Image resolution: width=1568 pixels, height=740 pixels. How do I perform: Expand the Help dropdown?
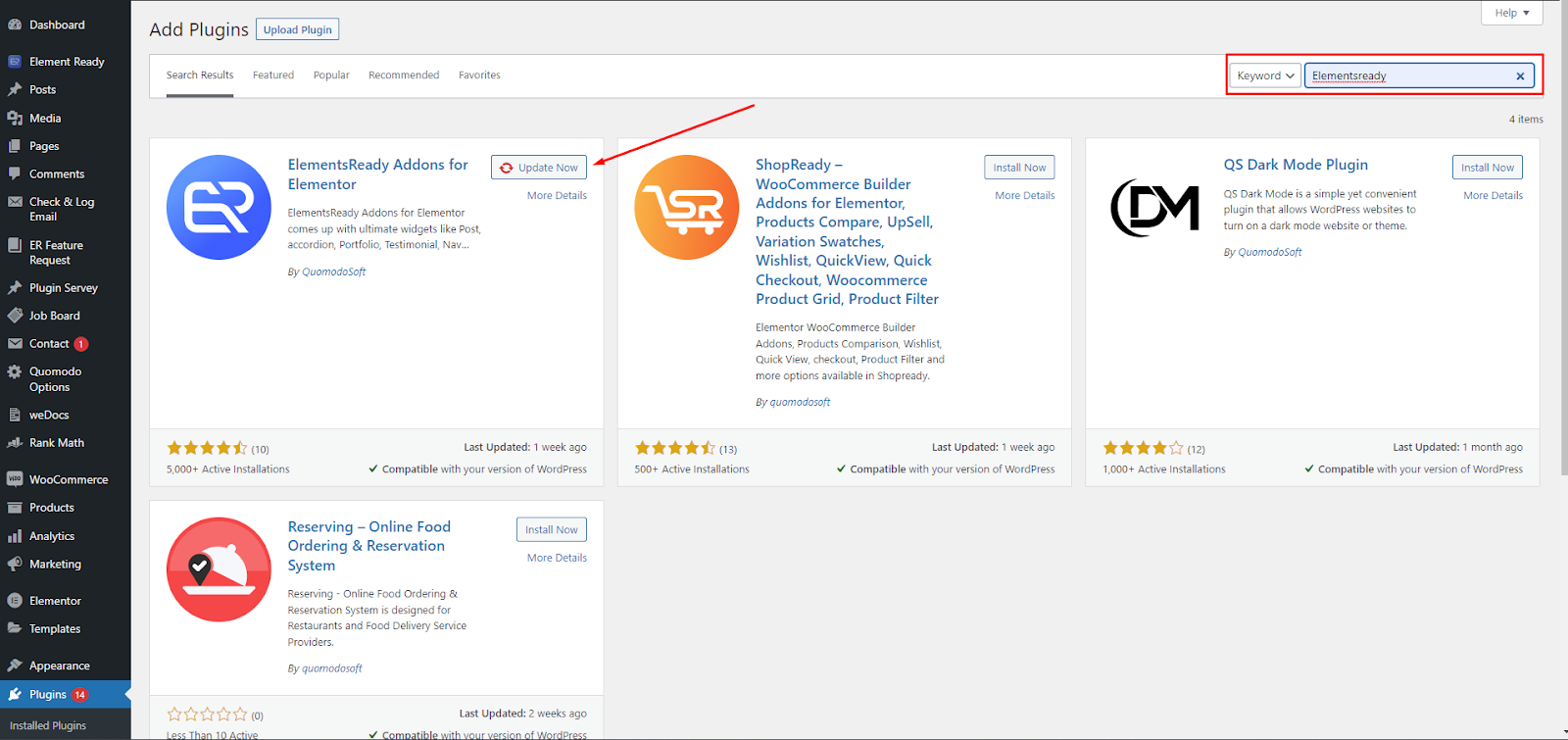[1512, 13]
